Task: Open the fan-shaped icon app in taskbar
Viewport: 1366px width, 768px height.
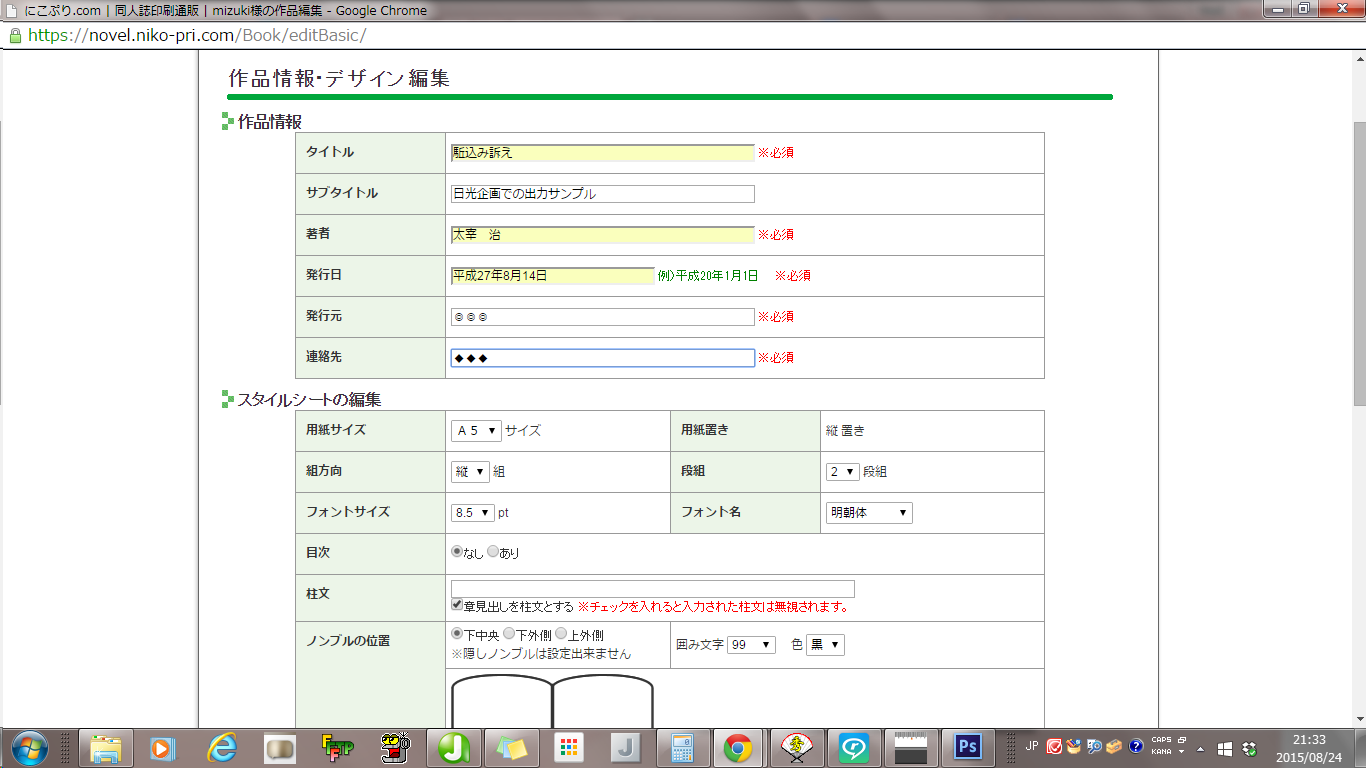Action: tap(798, 747)
